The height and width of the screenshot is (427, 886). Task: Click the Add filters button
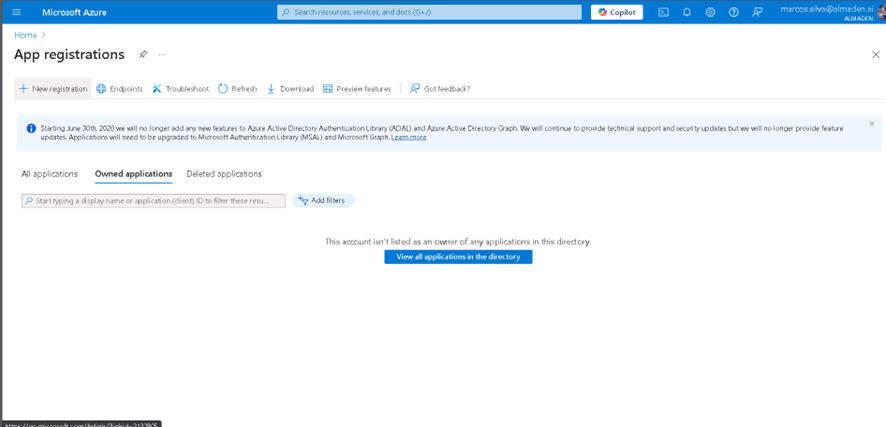point(323,201)
